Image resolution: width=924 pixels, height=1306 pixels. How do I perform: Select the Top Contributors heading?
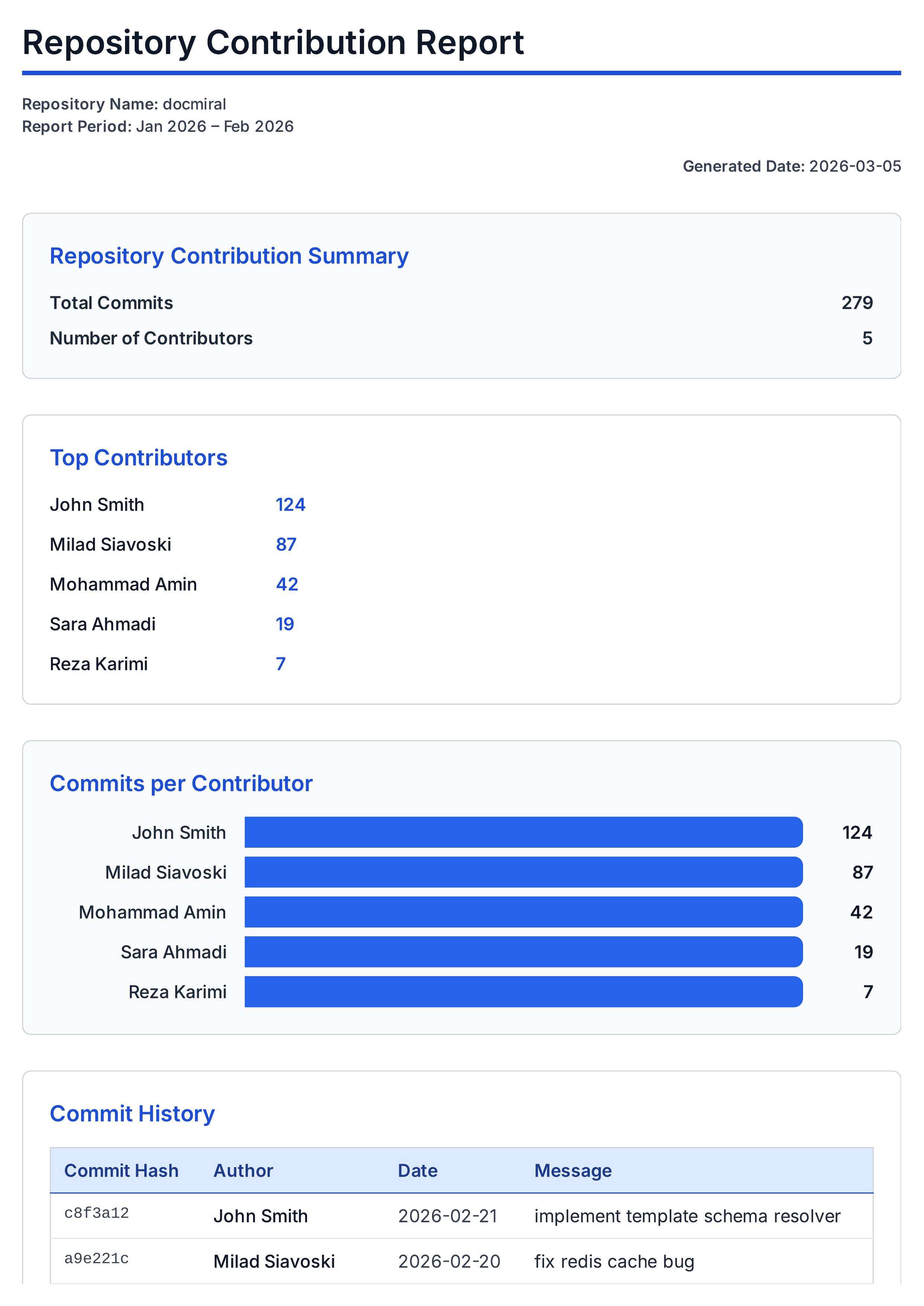pos(138,458)
